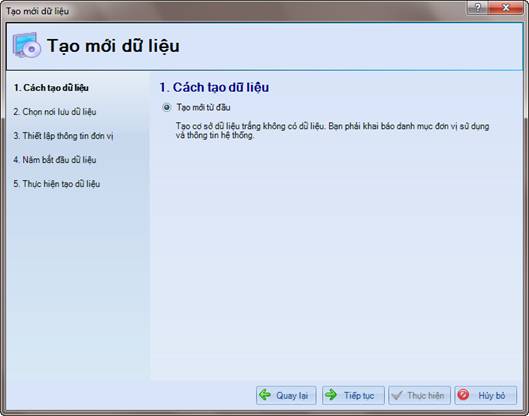Open help with the question mark button
Screen dimensions: 529x416
click(477, 8)
